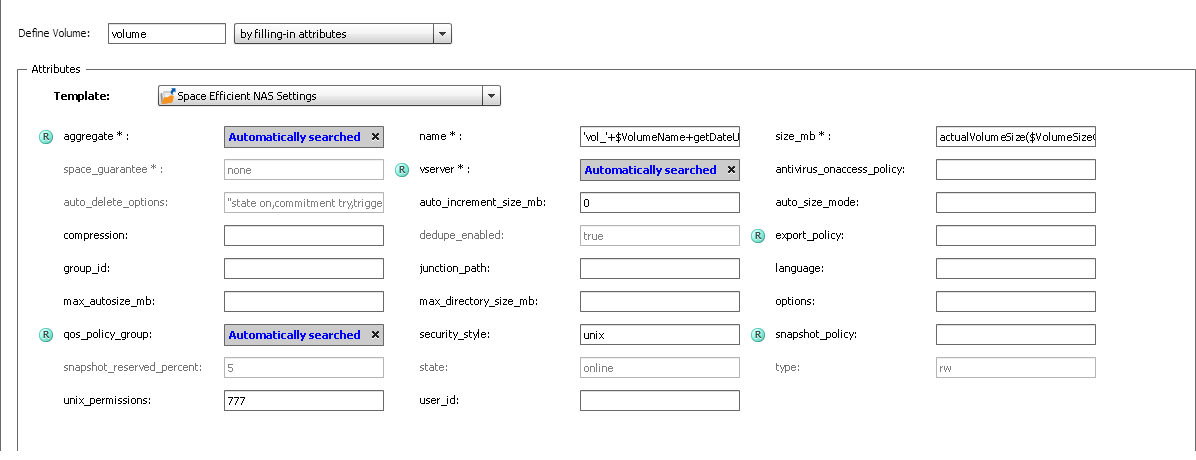1196x460 pixels.
Task: Click the auto_delete_options field
Action: point(304,203)
